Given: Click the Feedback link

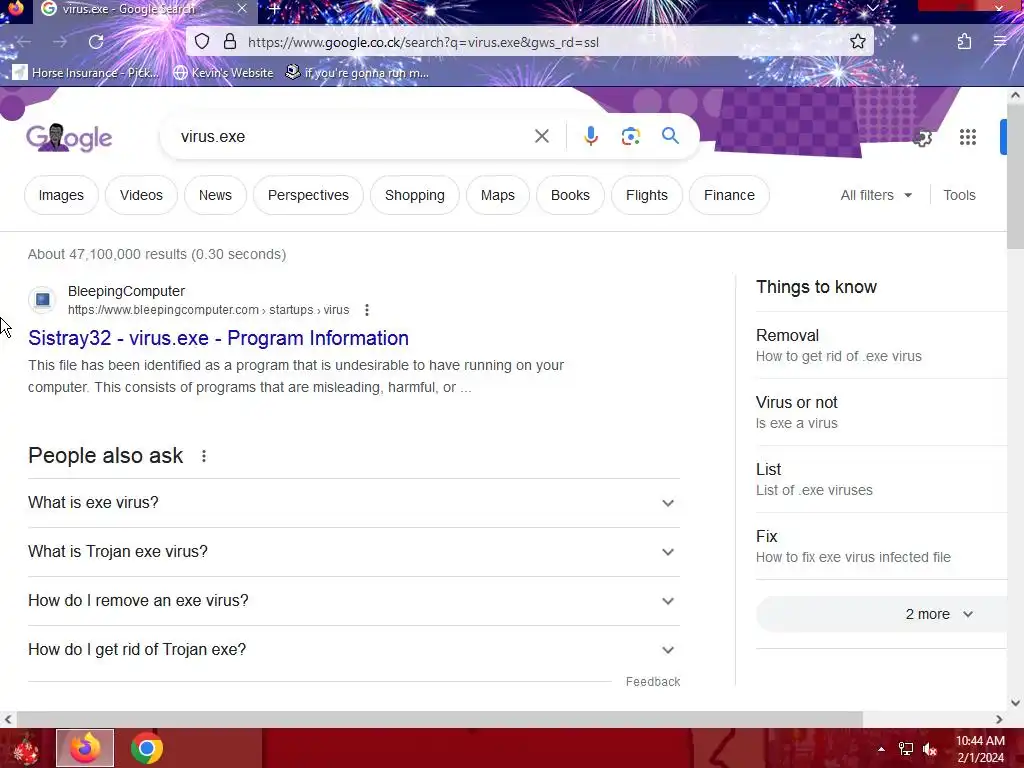Looking at the screenshot, I should (x=653, y=682).
